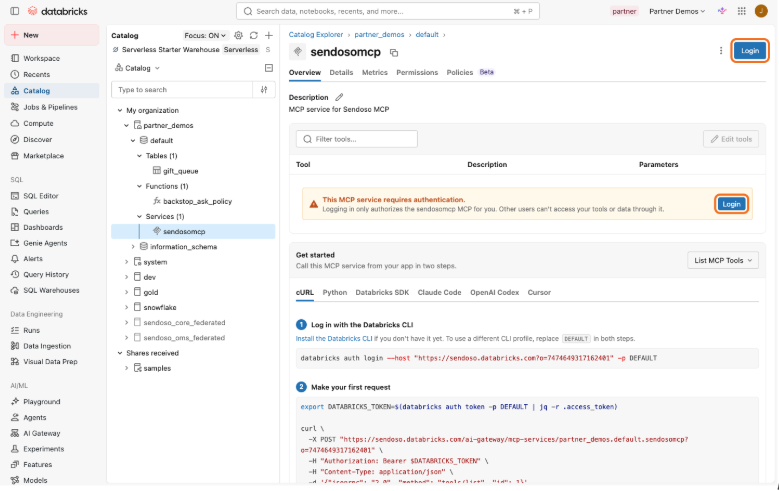Click Login in the authentication warning

(x=731, y=204)
